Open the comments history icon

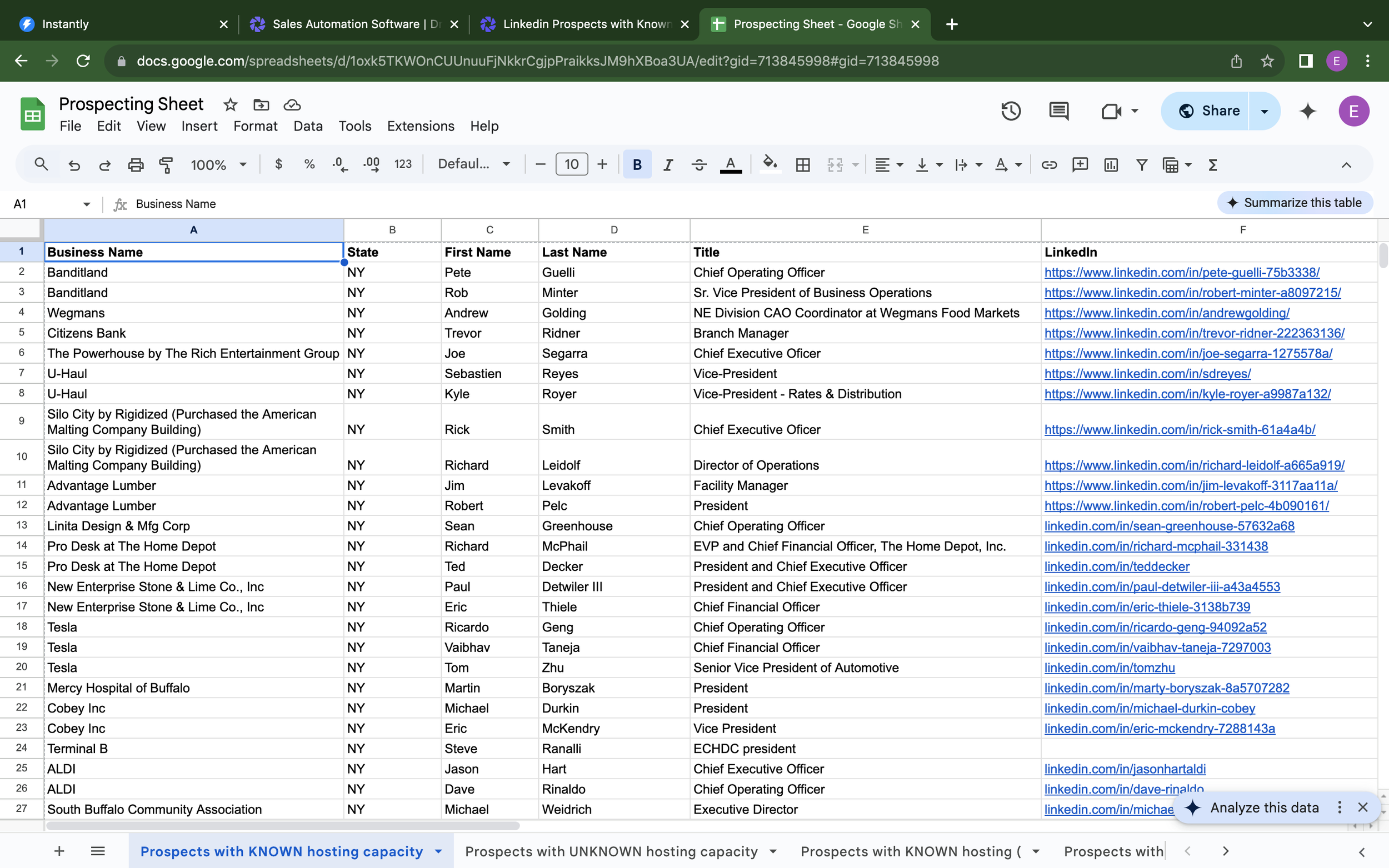coord(1058,111)
